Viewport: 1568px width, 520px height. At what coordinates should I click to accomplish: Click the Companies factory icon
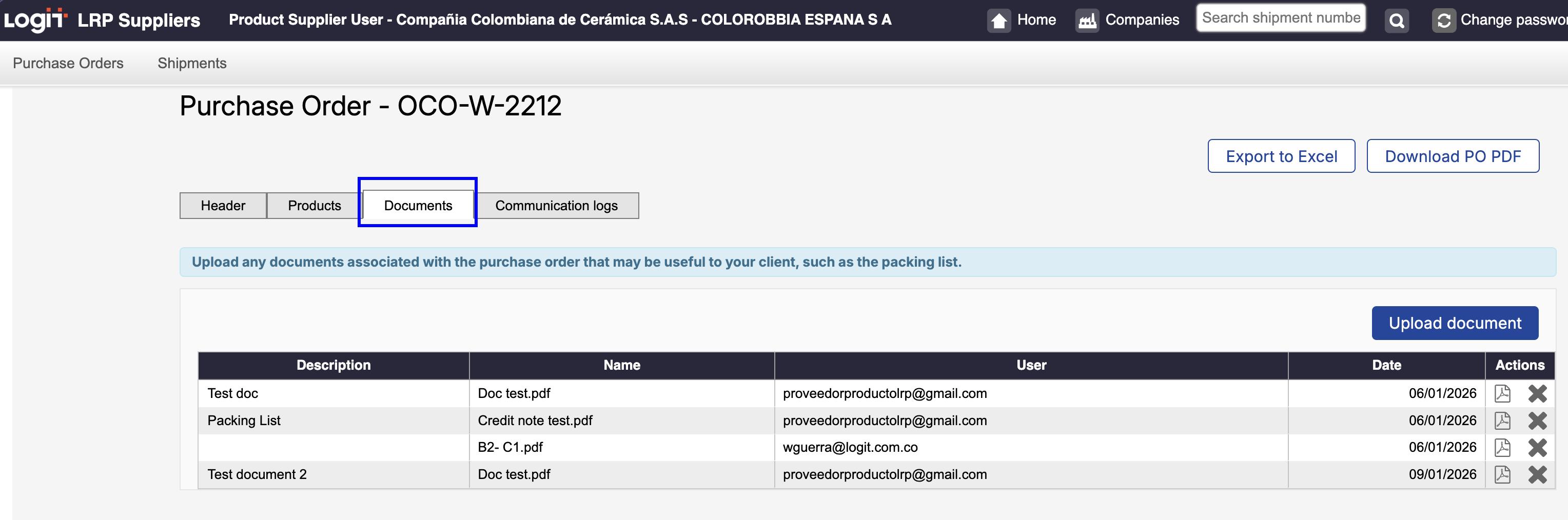click(x=1087, y=21)
